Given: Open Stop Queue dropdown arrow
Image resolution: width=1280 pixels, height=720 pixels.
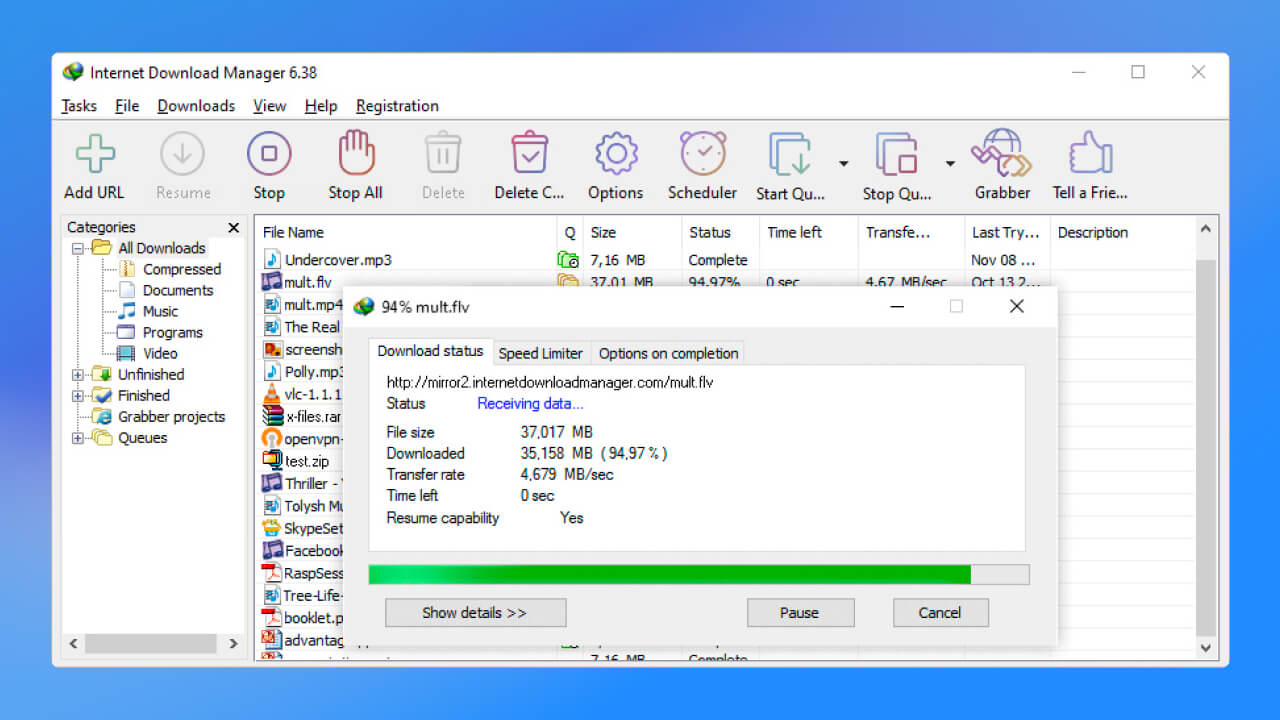Looking at the screenshot, I should 950,163.
